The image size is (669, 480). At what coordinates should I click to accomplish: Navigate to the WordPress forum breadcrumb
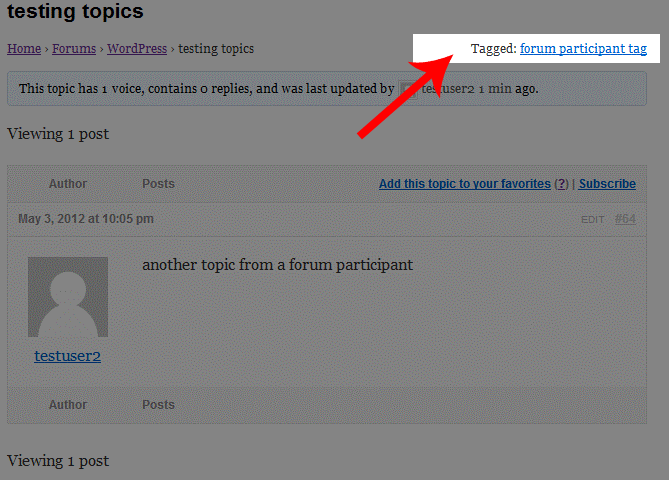pyautogui.click(x=137, y=48)
